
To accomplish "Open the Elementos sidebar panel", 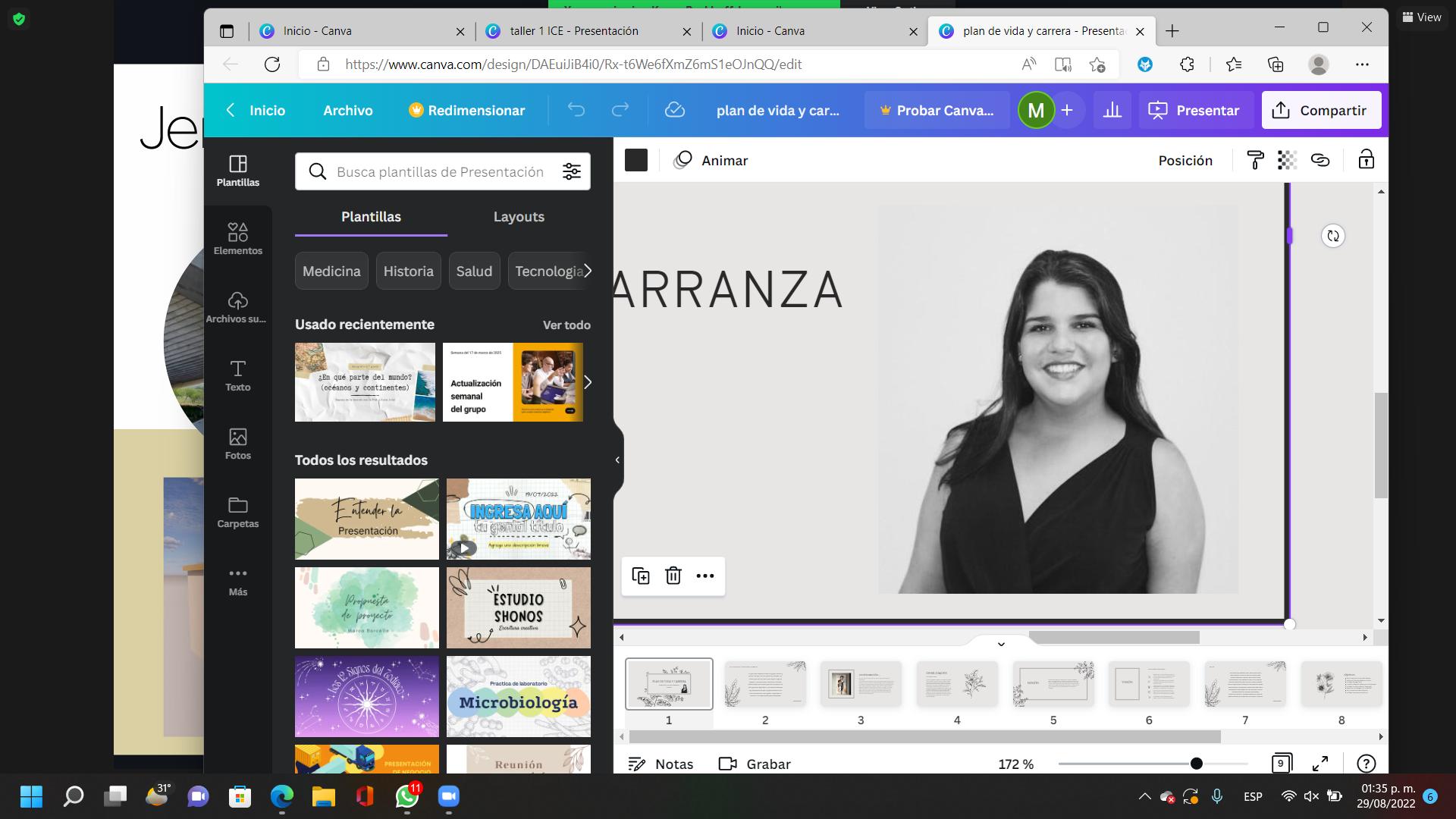I will tap(237, 237).
